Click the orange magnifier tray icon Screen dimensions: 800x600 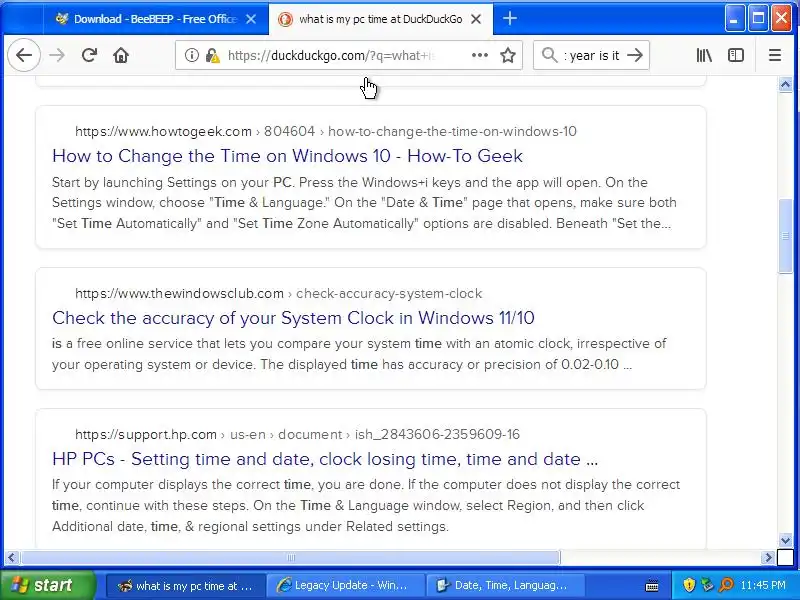coord(726,585)
